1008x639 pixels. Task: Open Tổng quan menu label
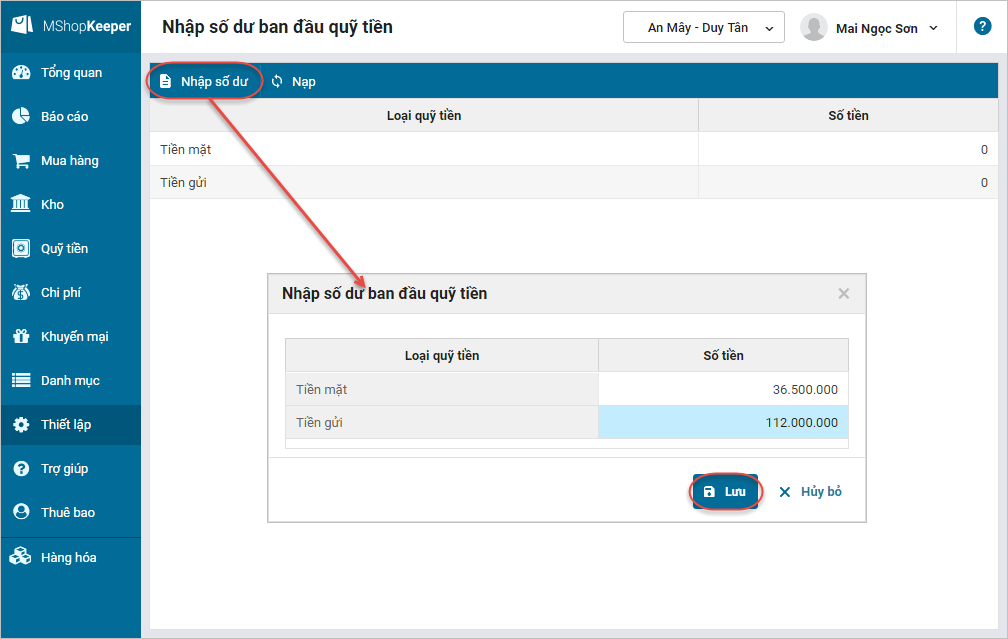(x=71, y=73)
